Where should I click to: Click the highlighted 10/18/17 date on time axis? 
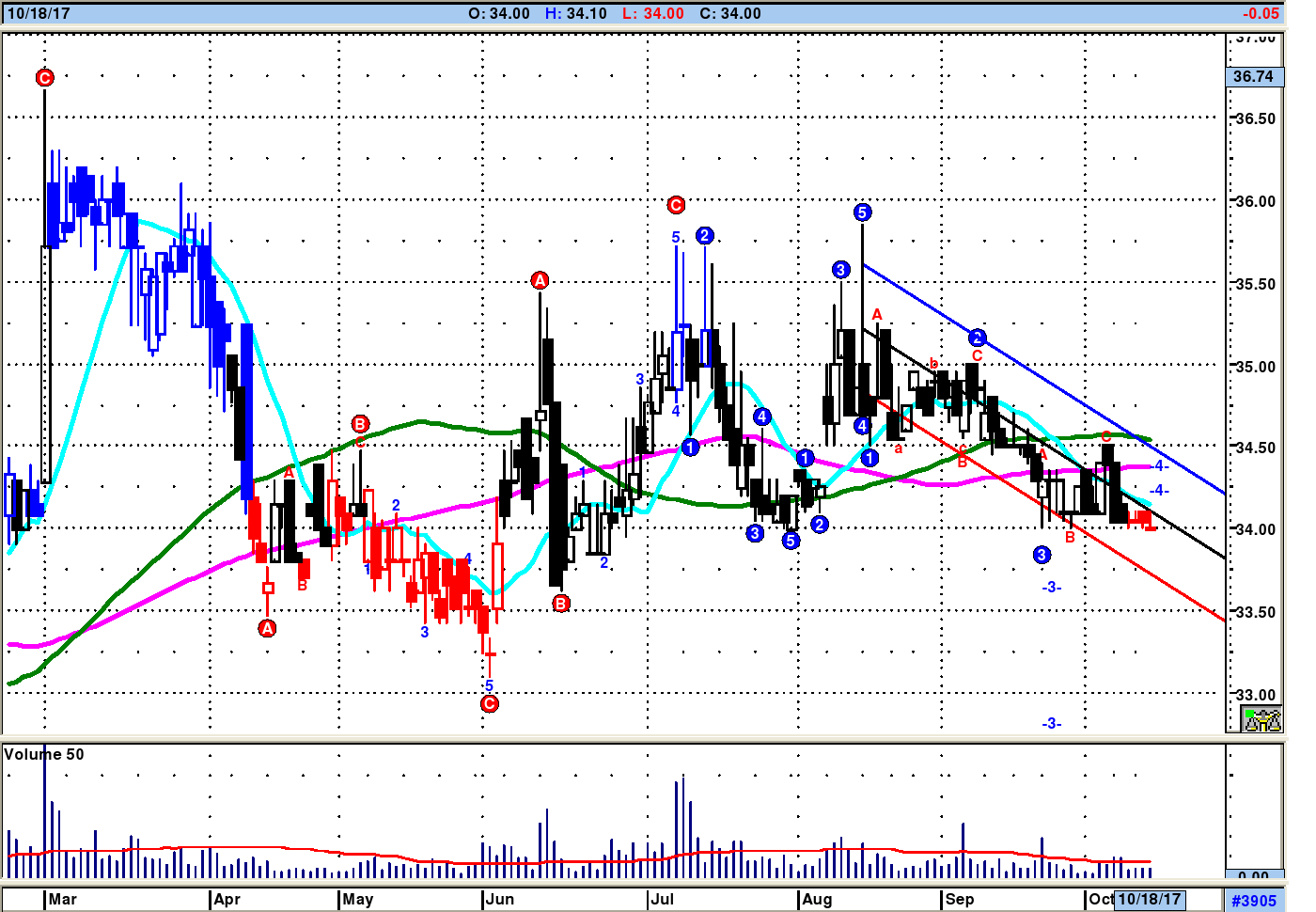[1149, 899]
